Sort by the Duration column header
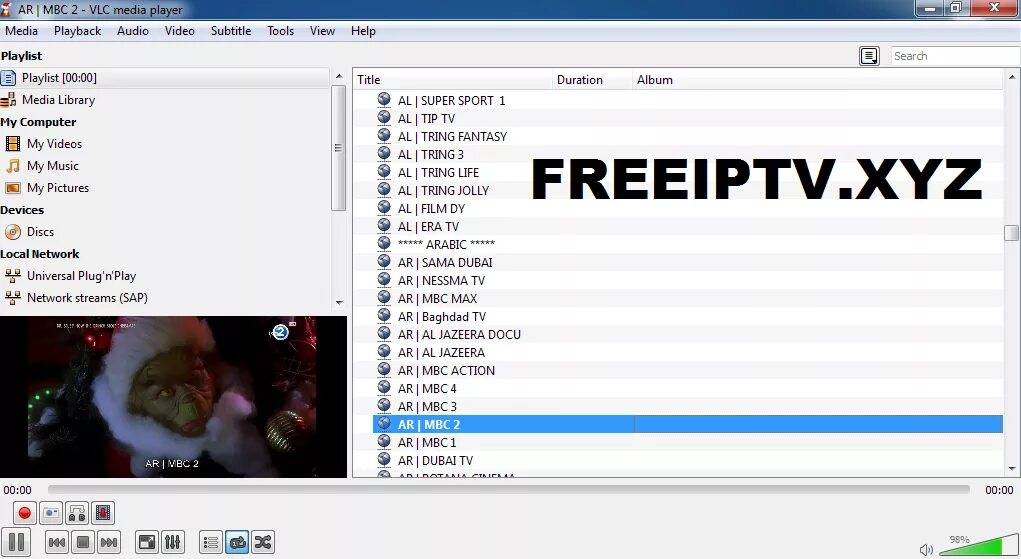1021x559 pixels. pyautogui.click(x=593, y=79)
